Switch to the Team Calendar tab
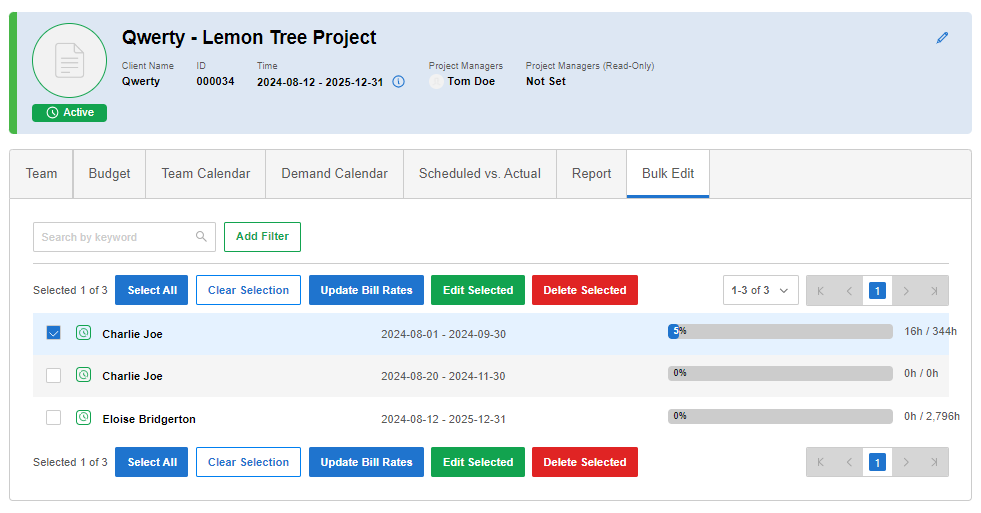 pyautogui.click(x=206, y=174)
